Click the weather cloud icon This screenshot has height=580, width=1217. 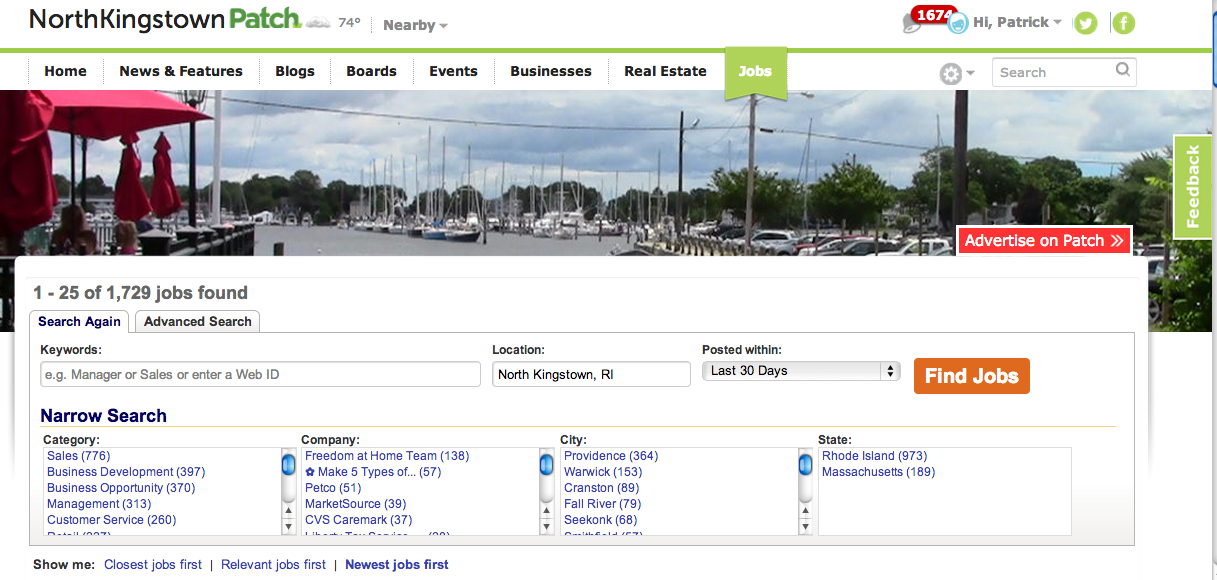[x=317, y=23]
